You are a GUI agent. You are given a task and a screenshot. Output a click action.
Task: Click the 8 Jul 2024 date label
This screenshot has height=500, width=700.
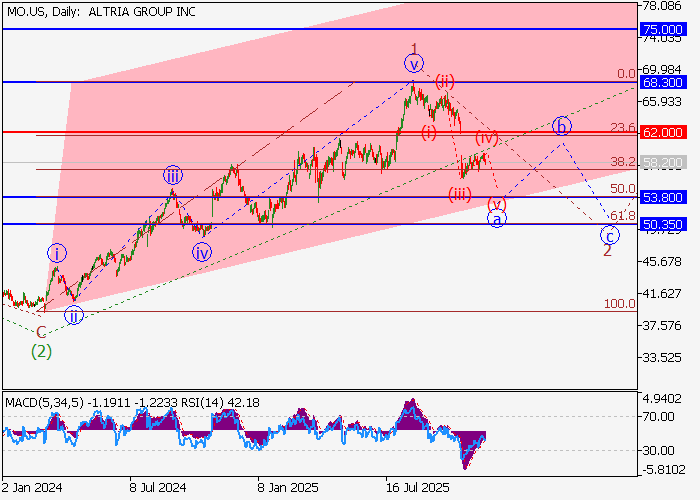pos(158,488)
